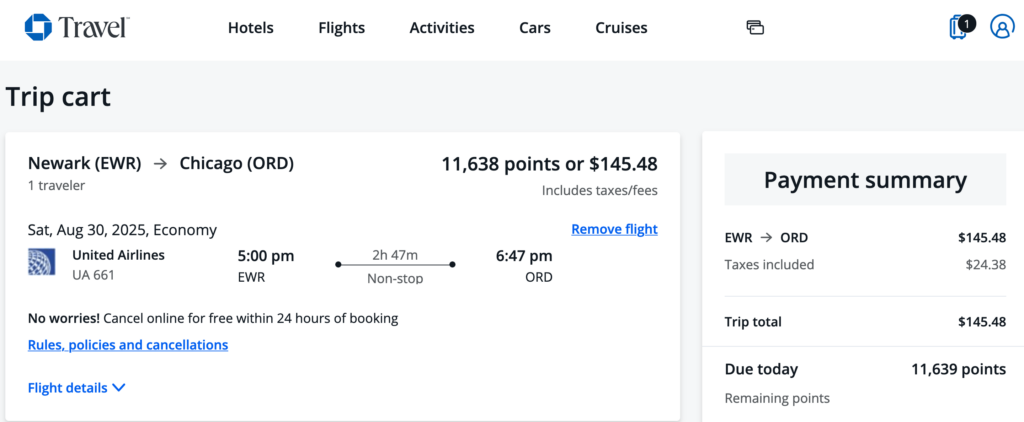Open the Hotels menu item
The image size is (1024, 422).
[x=251, y=28]
